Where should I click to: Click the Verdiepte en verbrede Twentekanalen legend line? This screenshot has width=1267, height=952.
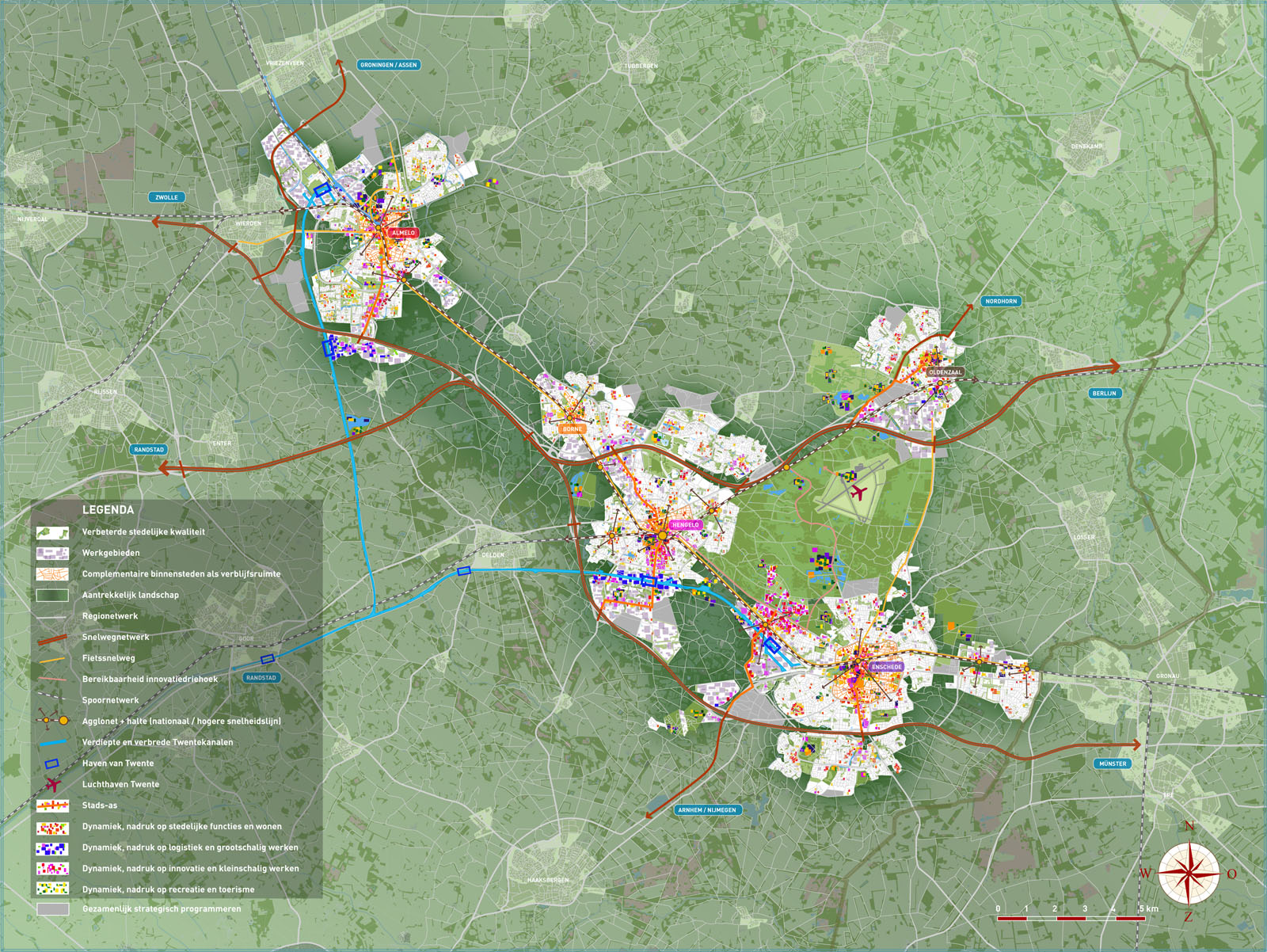(x=52, y=743)
